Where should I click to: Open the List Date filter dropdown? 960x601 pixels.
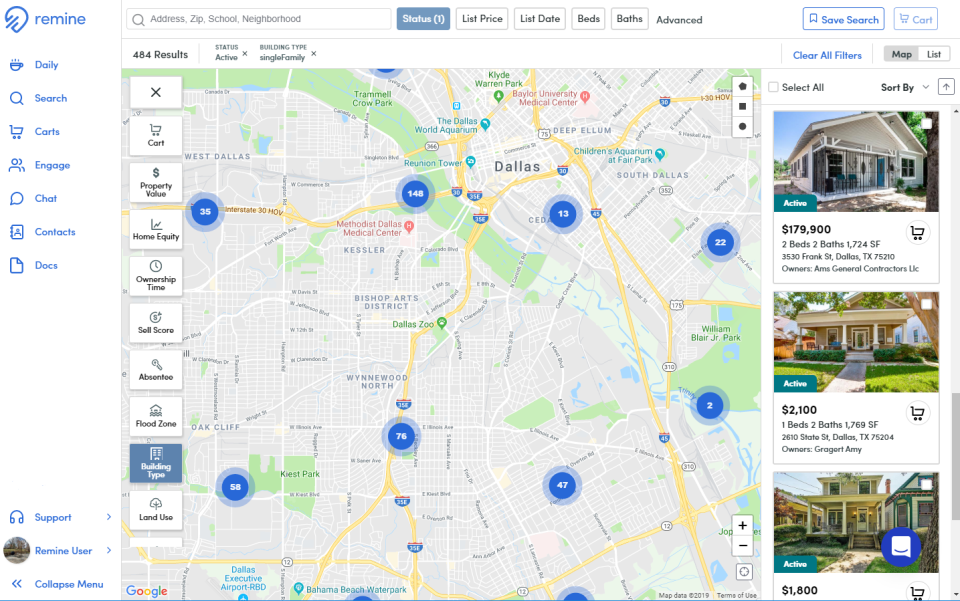(540, 19)
